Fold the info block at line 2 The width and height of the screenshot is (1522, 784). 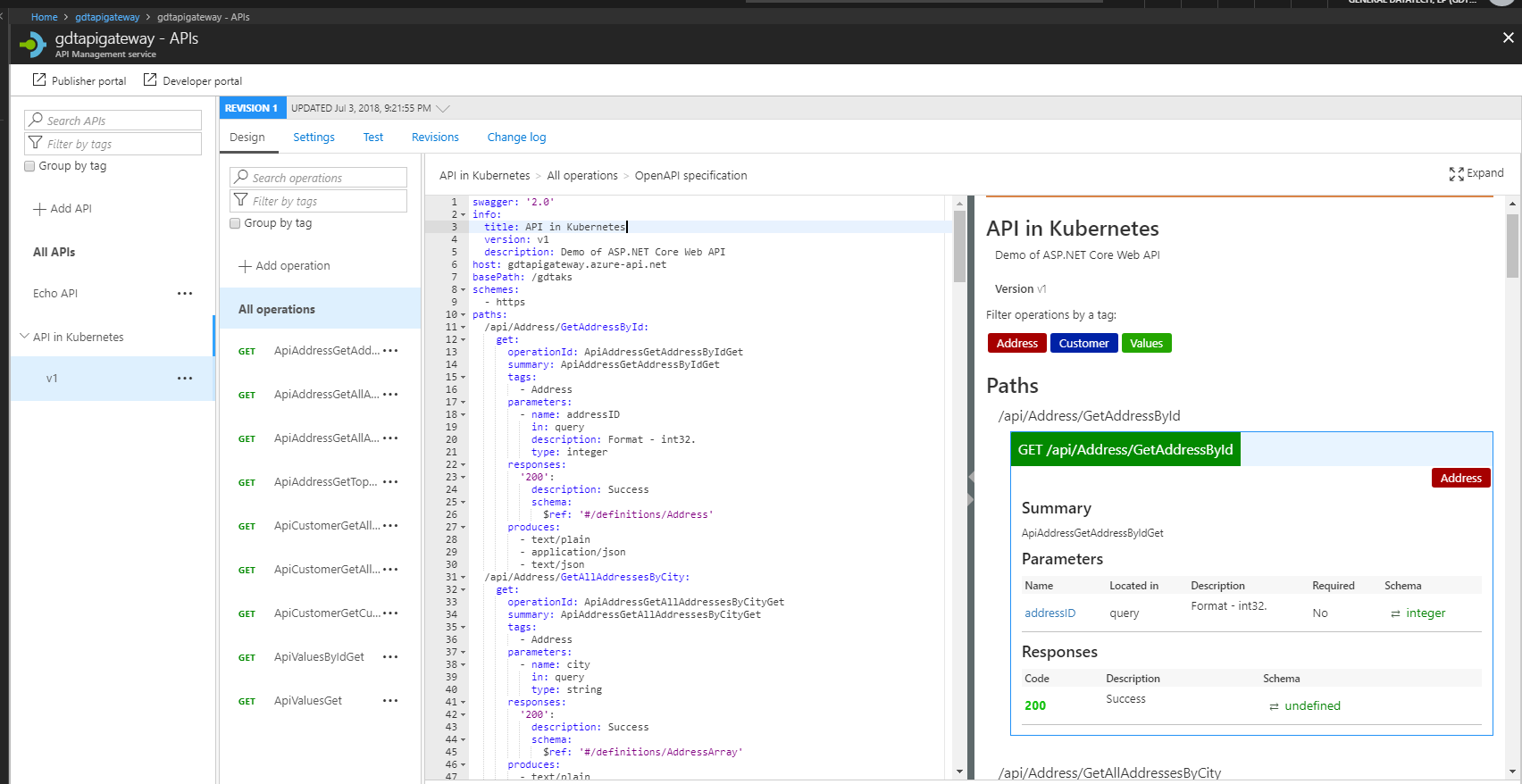pos(463,214)
